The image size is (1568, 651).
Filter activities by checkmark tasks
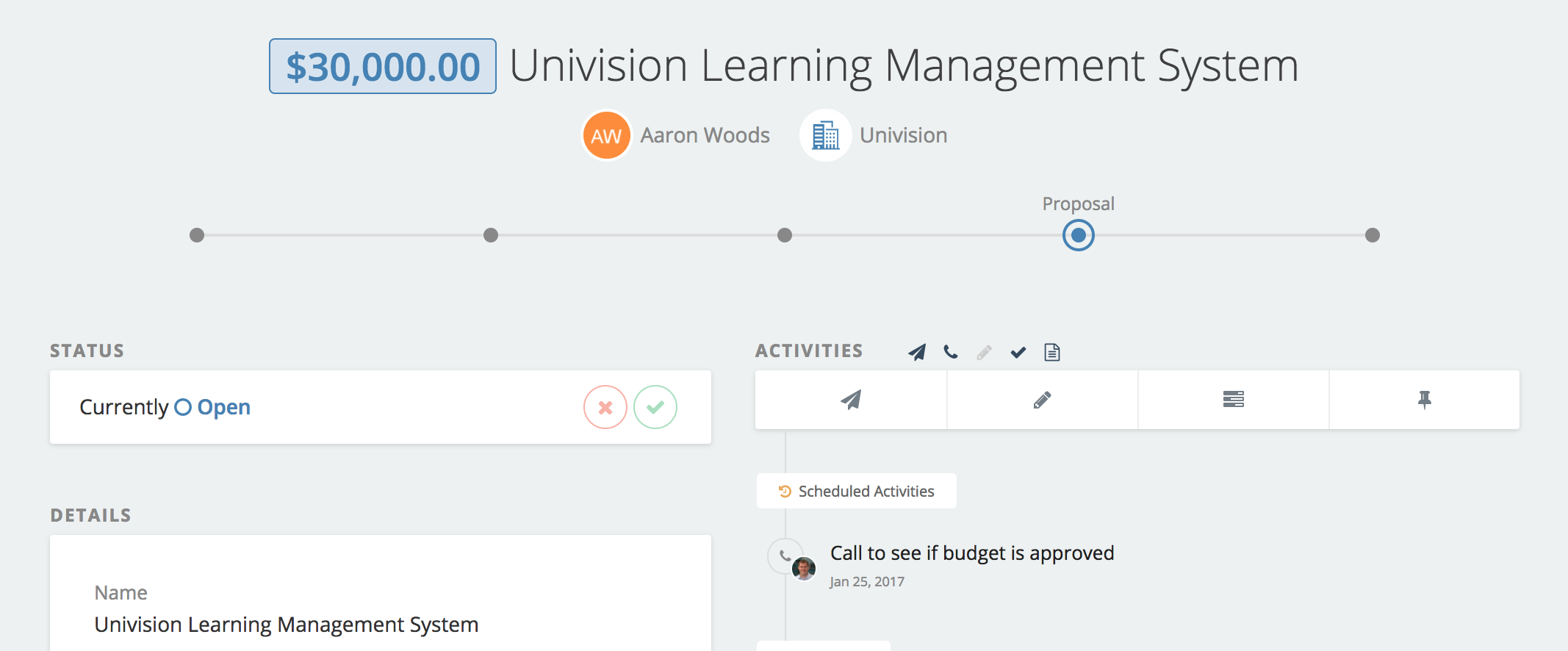(1018, 353)
